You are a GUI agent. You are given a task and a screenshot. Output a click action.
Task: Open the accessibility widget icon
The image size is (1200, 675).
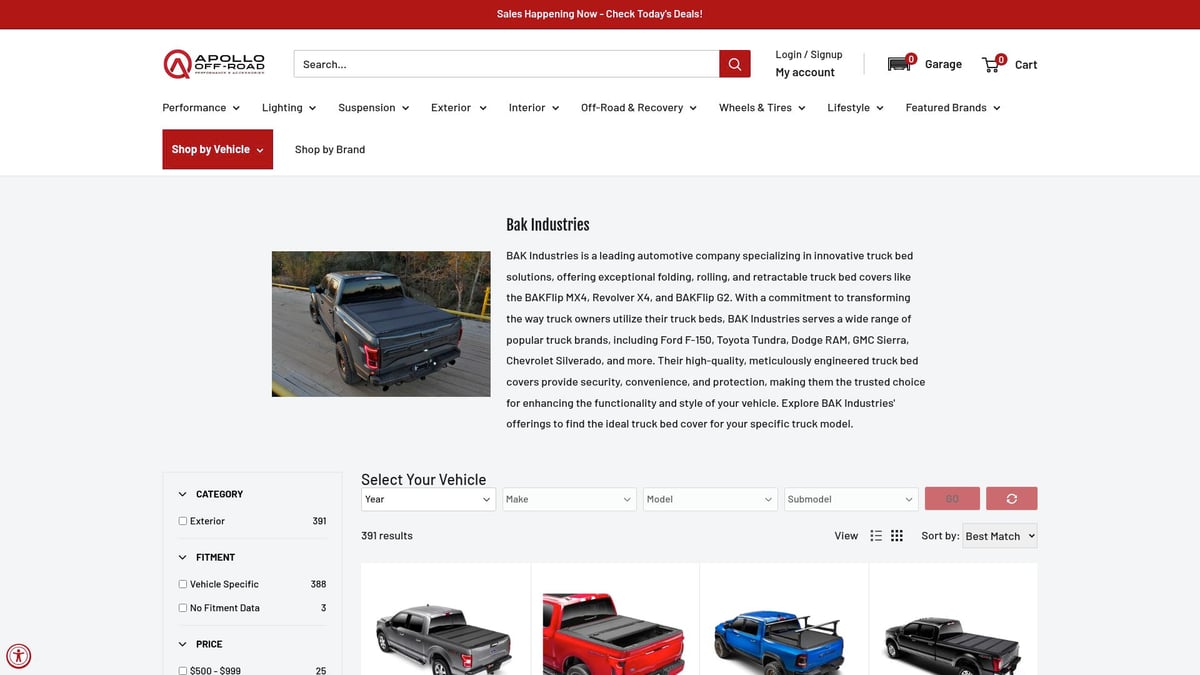click(18, 656)
